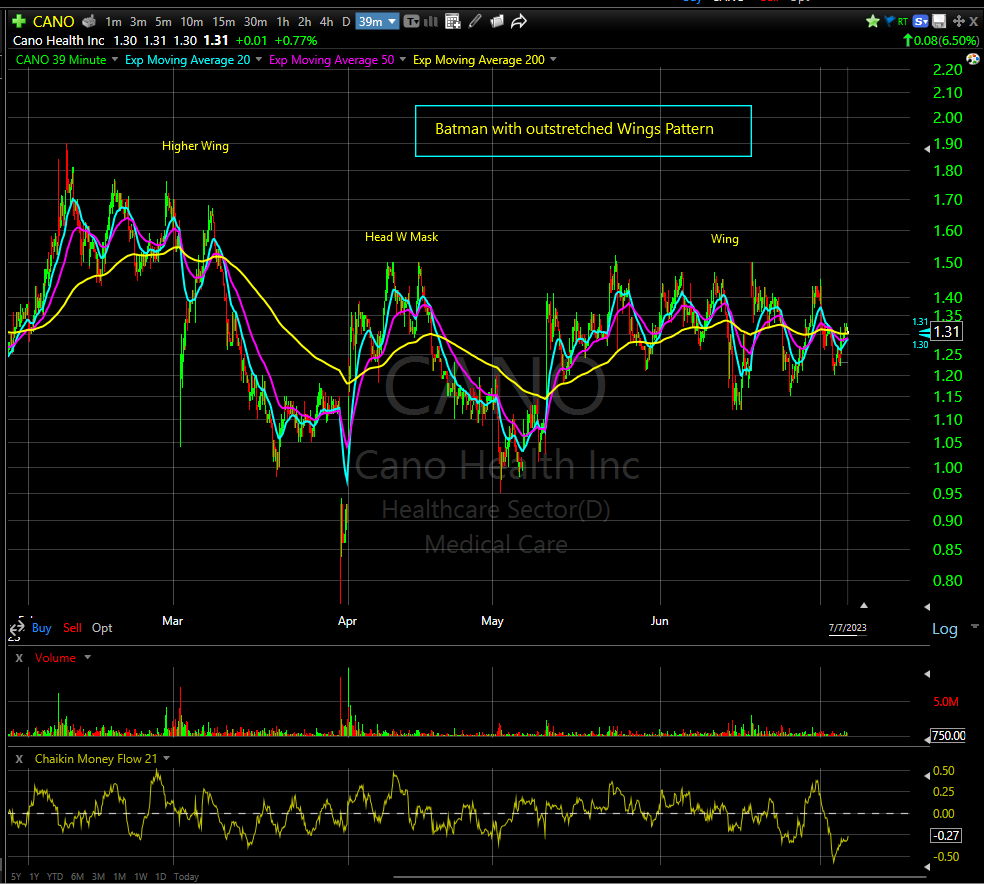Image resolution: width=984 pixels, height=884 pixels.
Task: Select the 5m timeframe
Action: tap(163, 22)
